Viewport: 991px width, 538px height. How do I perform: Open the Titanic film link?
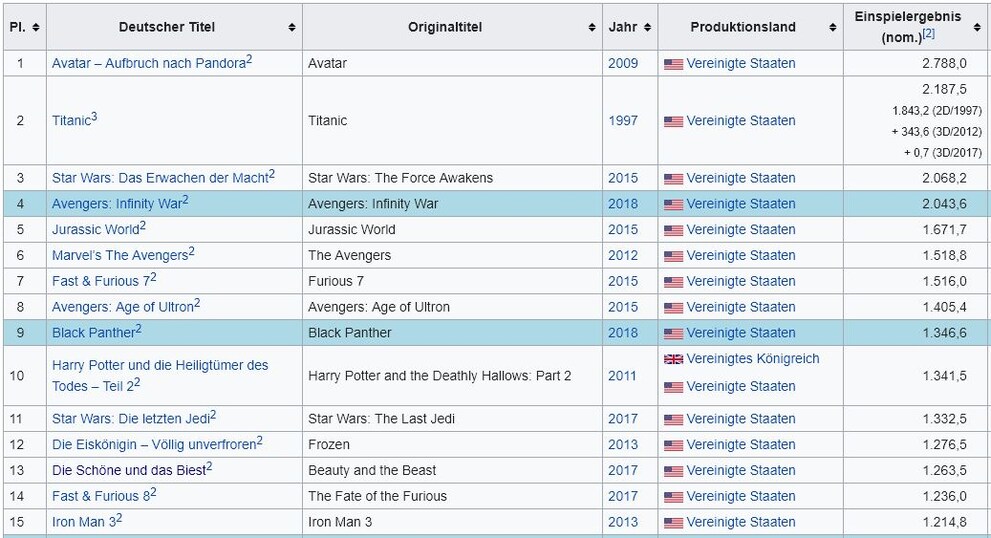click(x=71, y=121)
